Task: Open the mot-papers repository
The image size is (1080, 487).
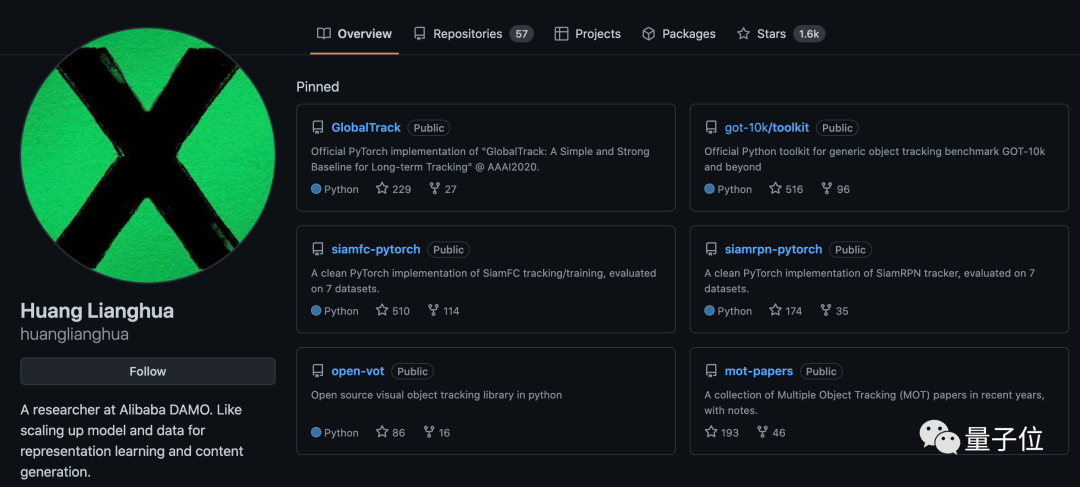Action: (758, 371)
